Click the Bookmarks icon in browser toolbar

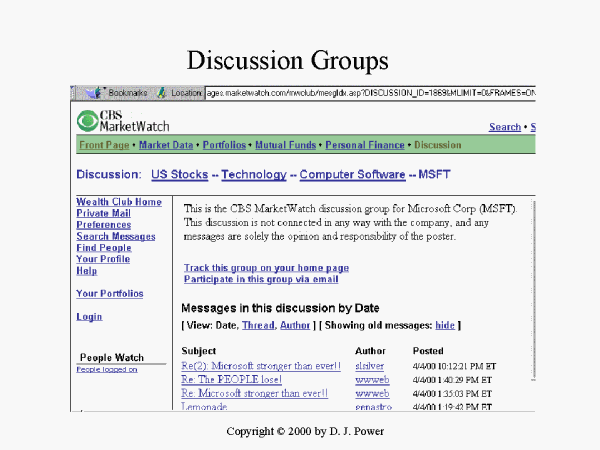pos(94,93)
